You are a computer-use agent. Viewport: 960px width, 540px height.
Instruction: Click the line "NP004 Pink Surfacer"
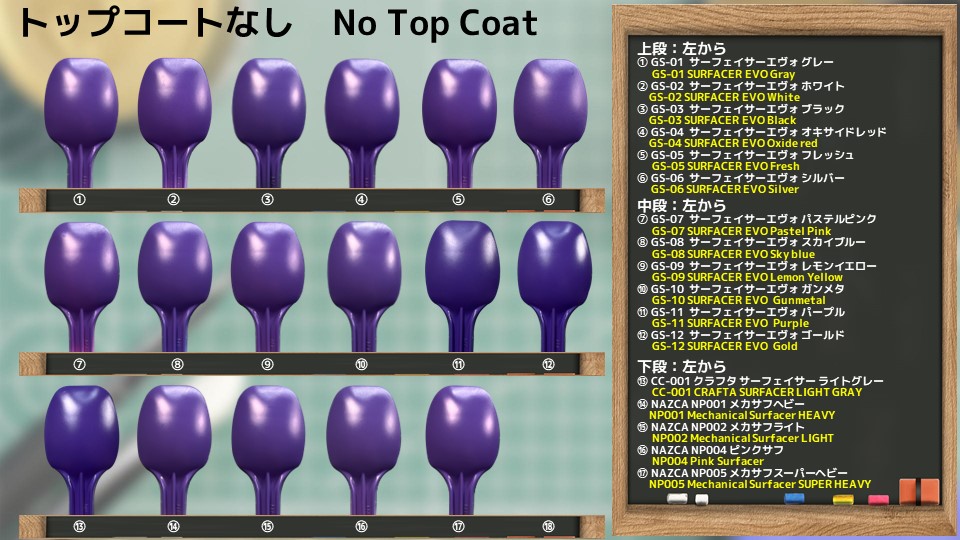[708, 461]
